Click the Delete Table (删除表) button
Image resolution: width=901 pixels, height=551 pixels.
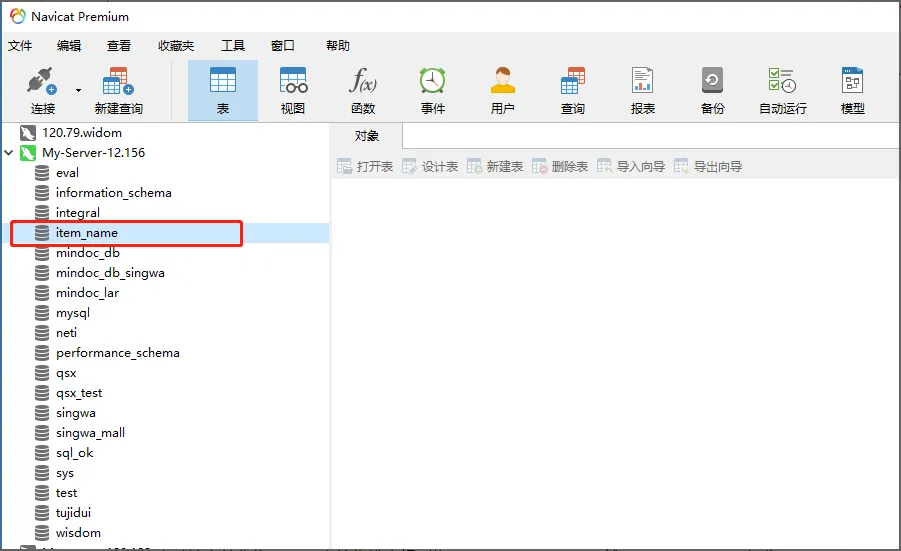(560, 167)
